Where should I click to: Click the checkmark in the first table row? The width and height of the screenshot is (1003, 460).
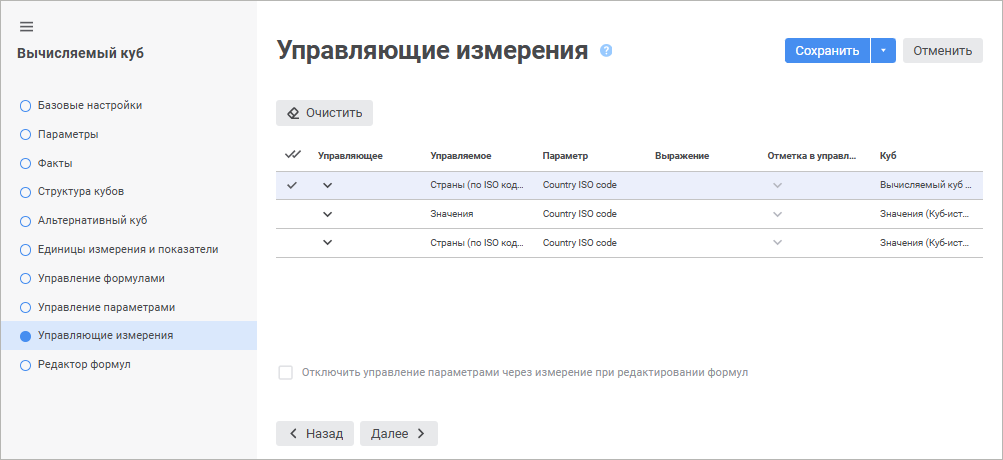click(292, 185)
